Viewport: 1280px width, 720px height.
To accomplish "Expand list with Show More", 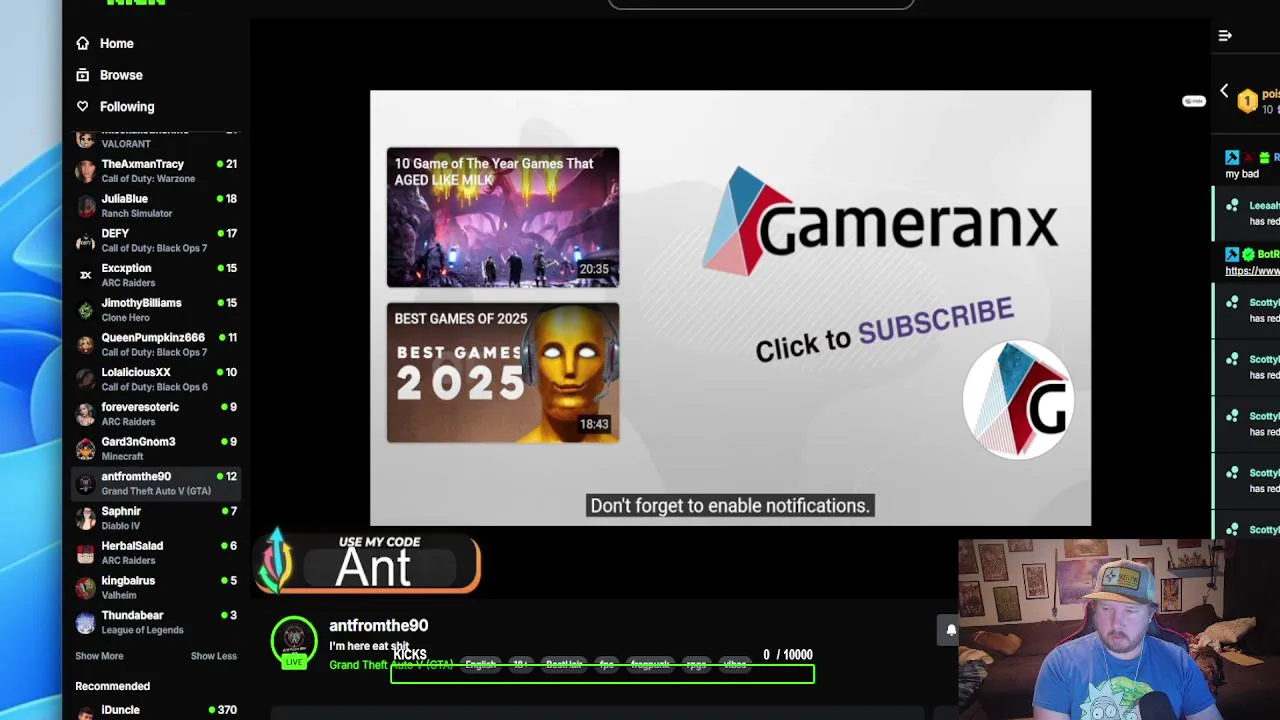I will tap(99, 656).
